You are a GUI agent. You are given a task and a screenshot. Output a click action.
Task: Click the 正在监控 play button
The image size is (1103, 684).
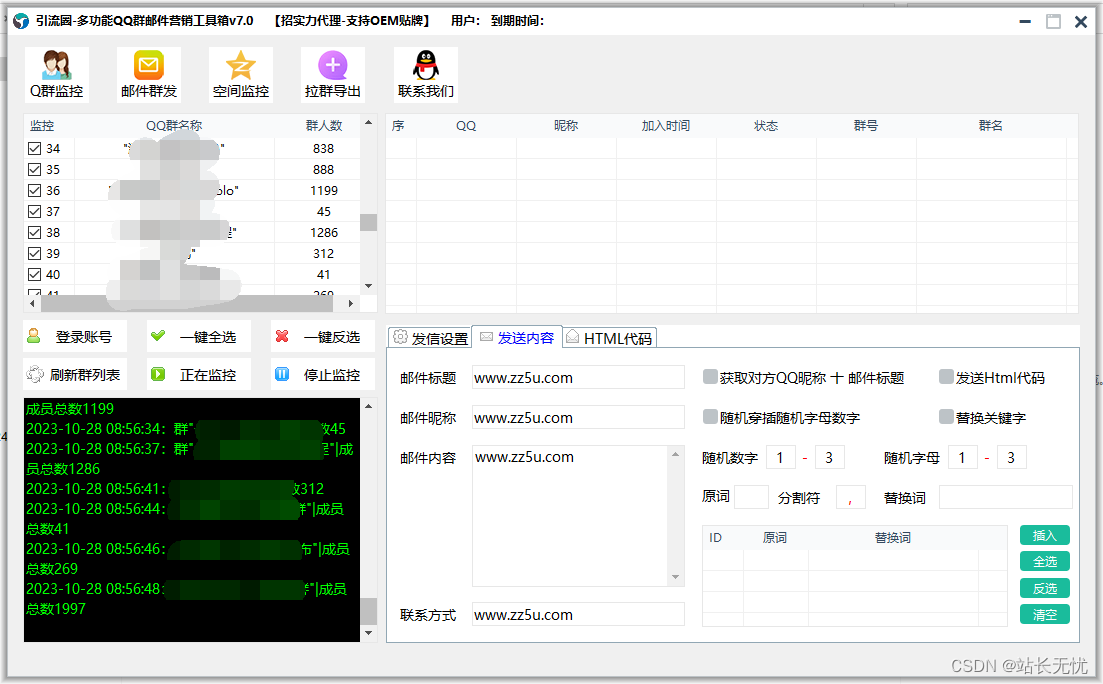199,374
